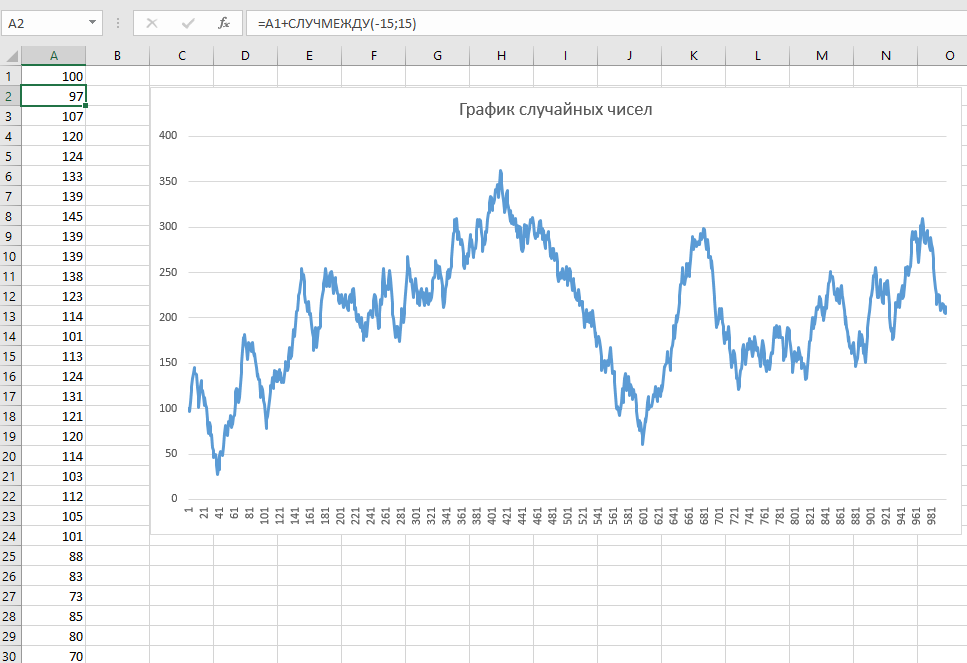Click the 981 label on horizontal axis
The width and height of the screenshot is (967, 663).
pyautogui.click(x=931, y=516)
